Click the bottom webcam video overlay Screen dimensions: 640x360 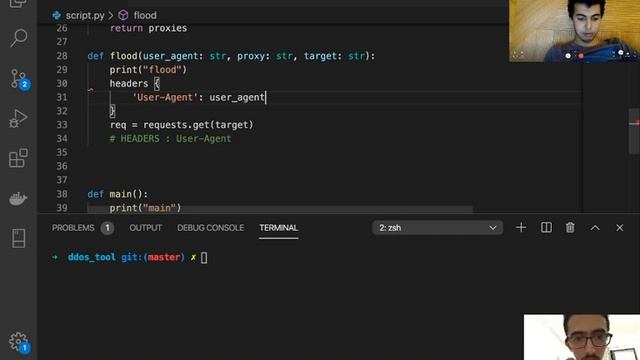tap(582, 337)
